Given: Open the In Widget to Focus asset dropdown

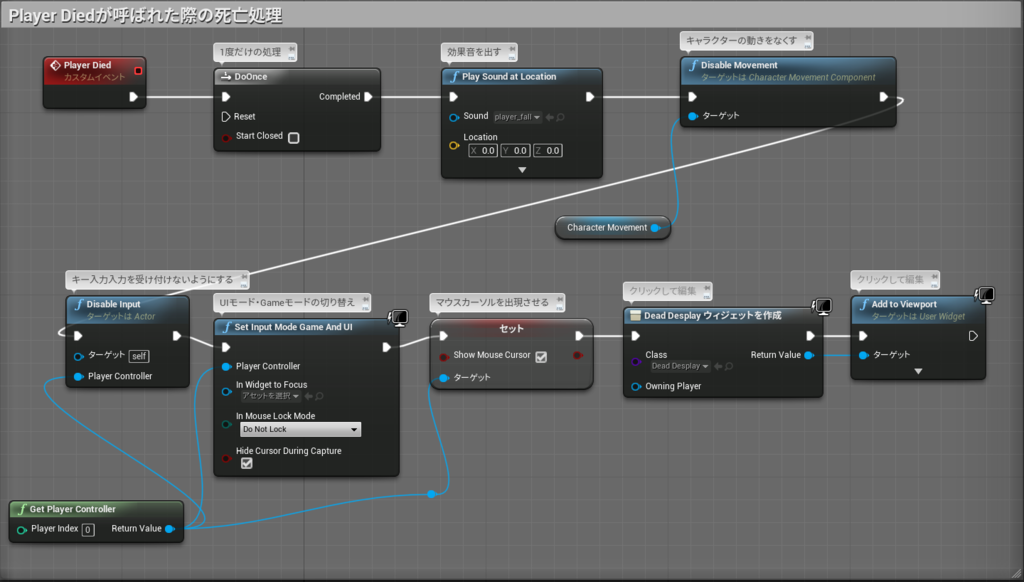Looking at the screenshot, I should [270, 396].
